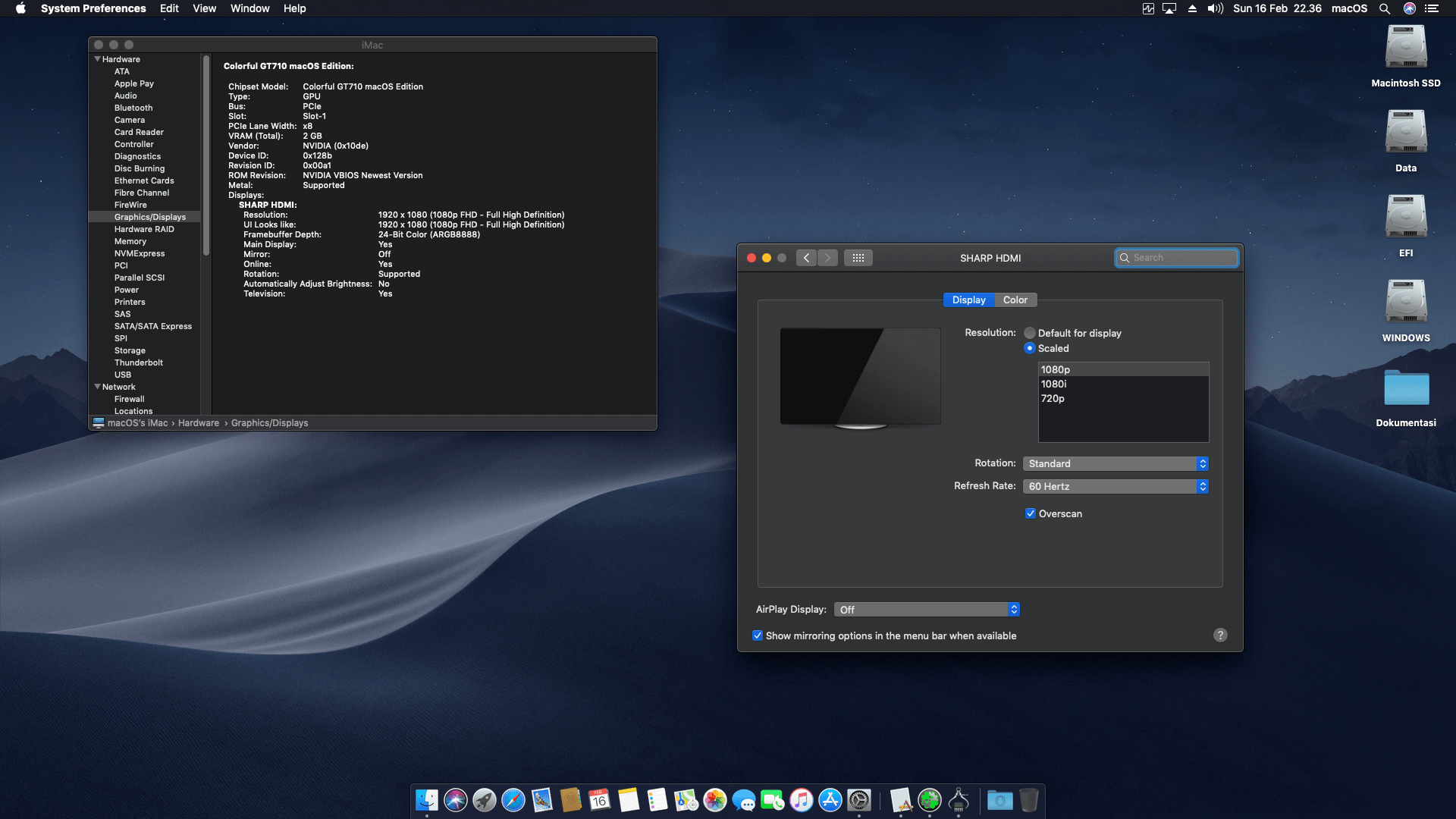Screen dimensions: 1456x819
Task: Click System Preferences gear in Dock
Action: click(859, 800)
